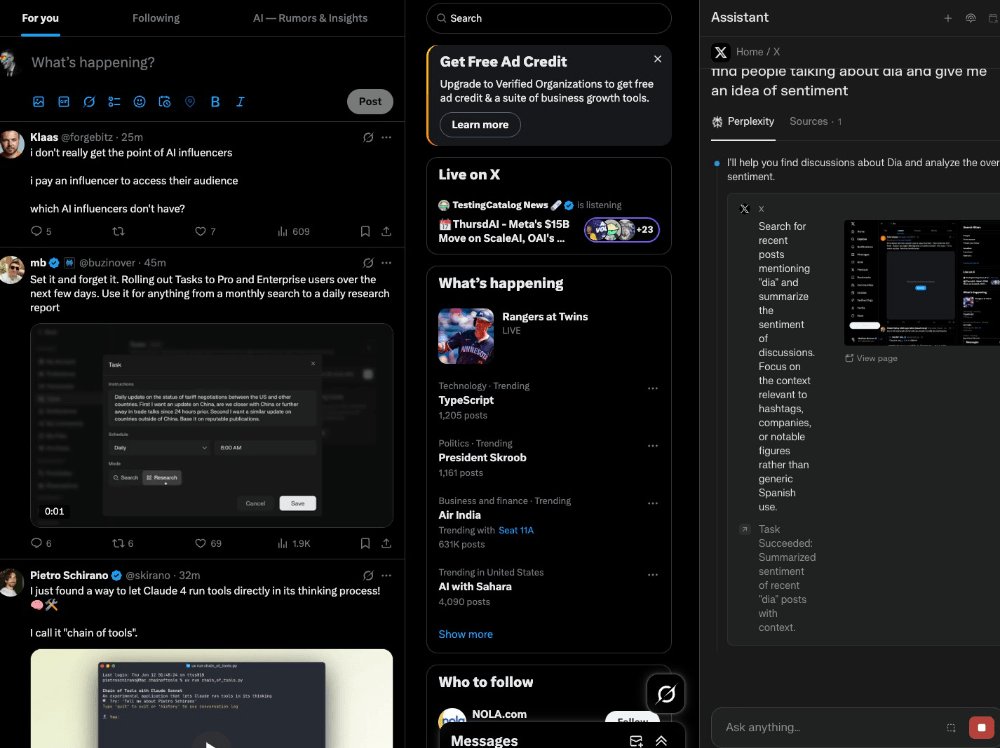
Task: Add a poll to the post
Action: pos(114,101)
